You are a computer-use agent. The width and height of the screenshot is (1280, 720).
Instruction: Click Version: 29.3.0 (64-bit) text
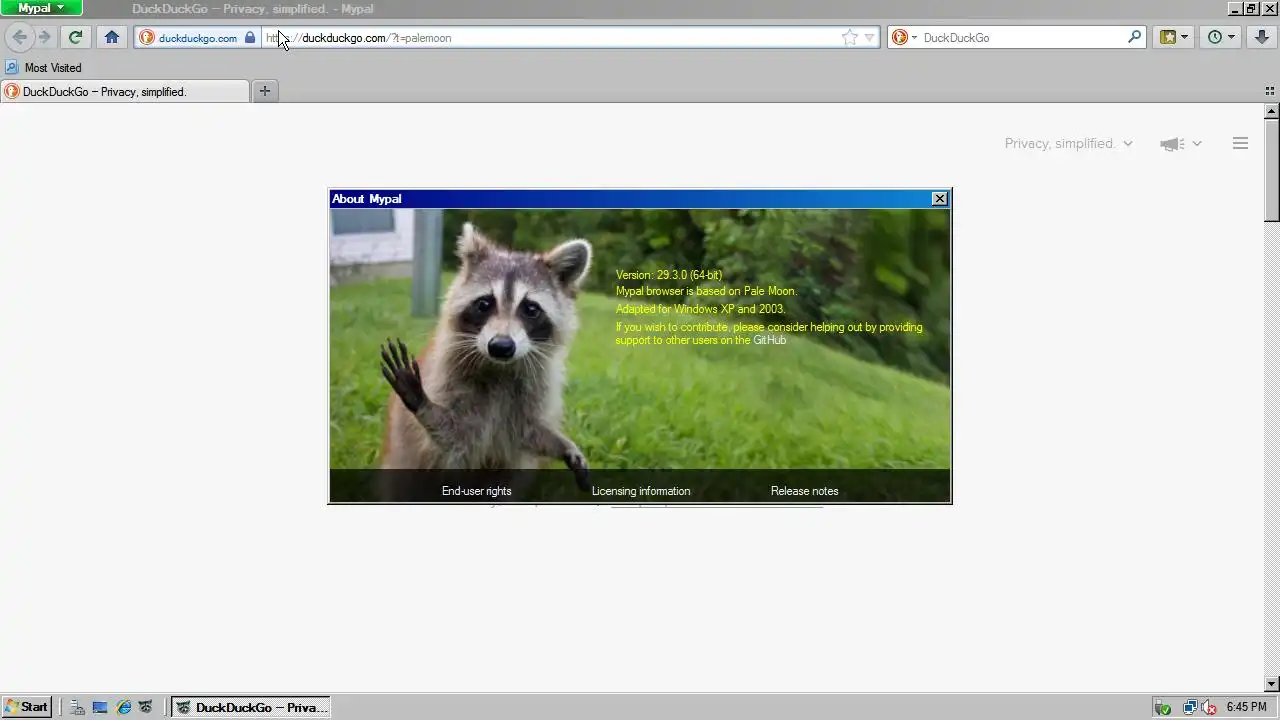click(669, 275)
